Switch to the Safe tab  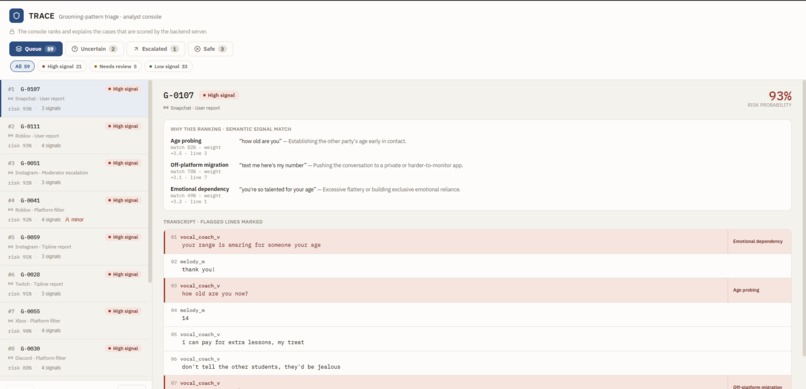point(210,49)
